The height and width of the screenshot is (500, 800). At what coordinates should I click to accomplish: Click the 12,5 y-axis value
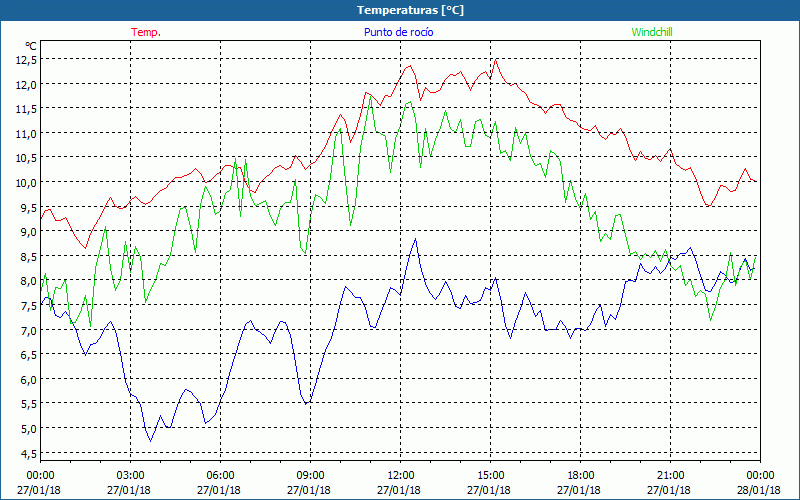coord(27,60)
